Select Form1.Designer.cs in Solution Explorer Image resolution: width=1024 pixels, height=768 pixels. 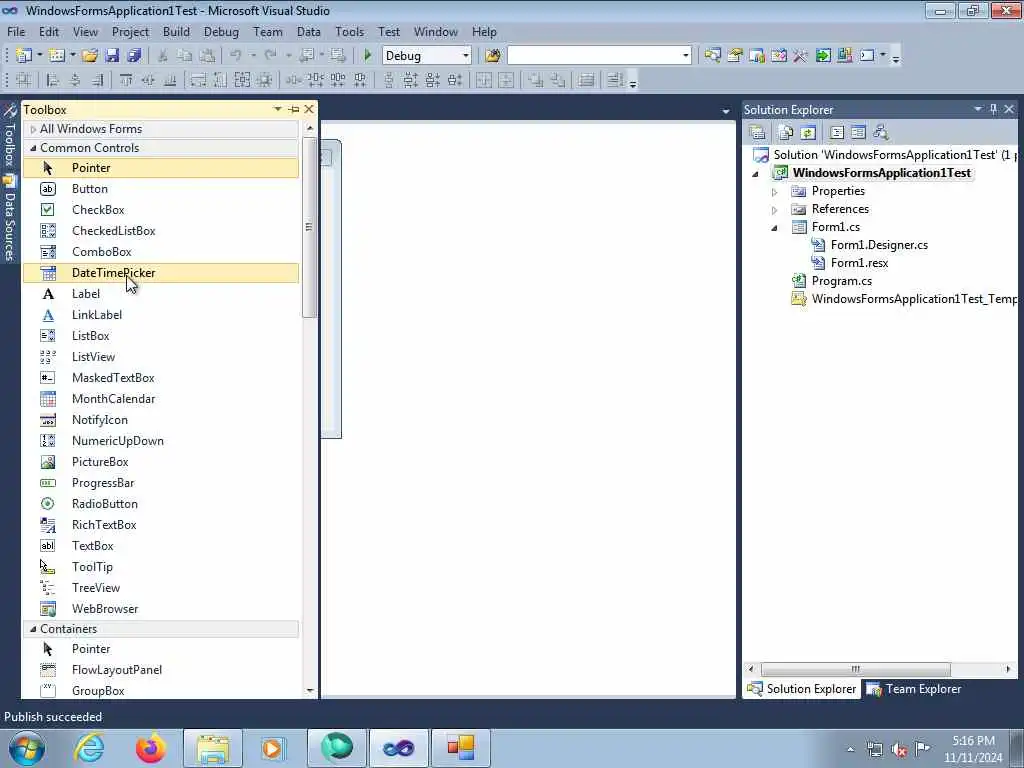click(879, 245)
